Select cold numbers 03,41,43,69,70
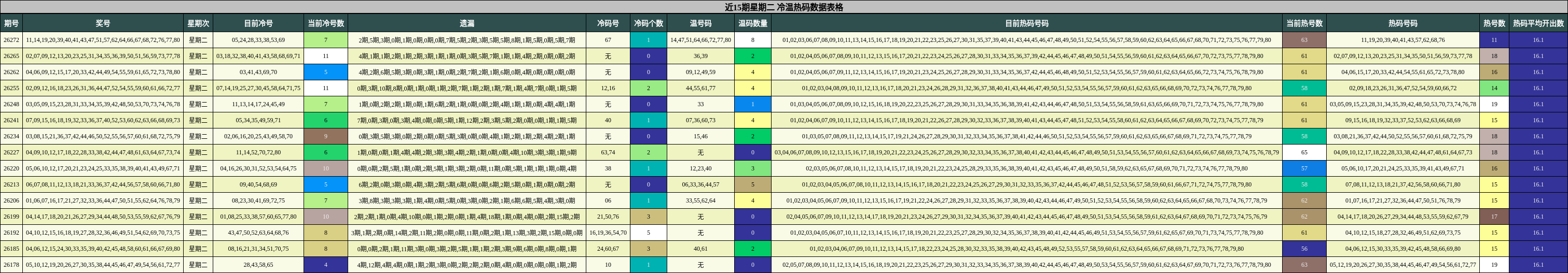1568x273 pixels. pyautogui.click(x=258, y=73)
